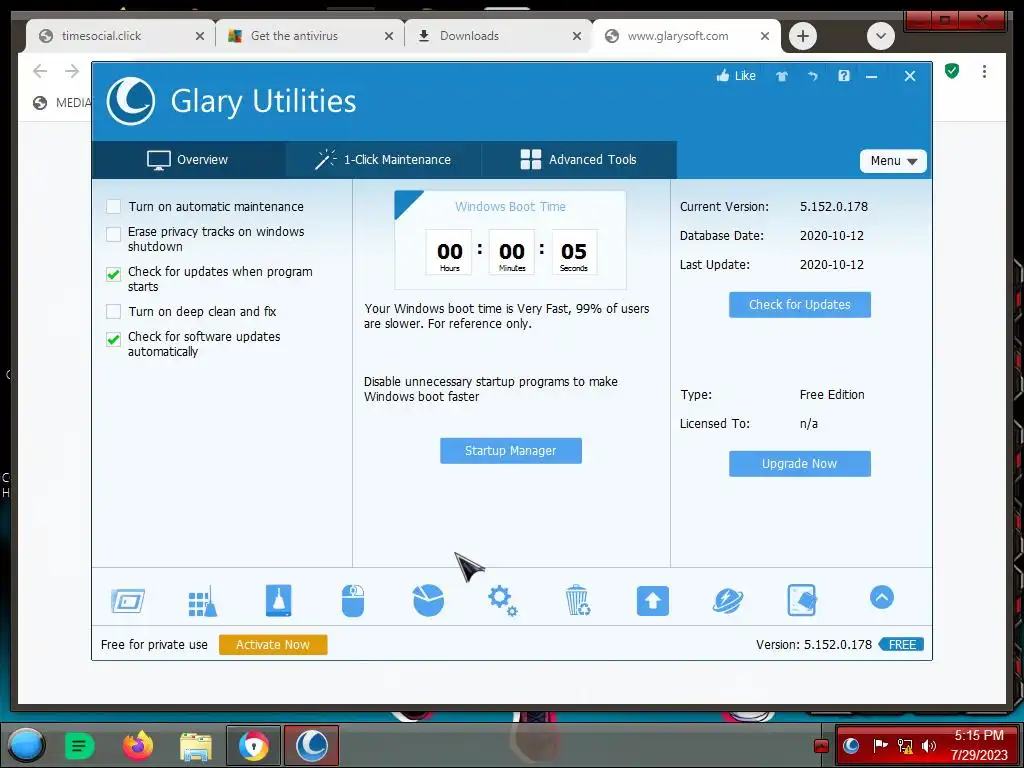
Task: Open the File Shredder tool icon
Action: (802, 600)
